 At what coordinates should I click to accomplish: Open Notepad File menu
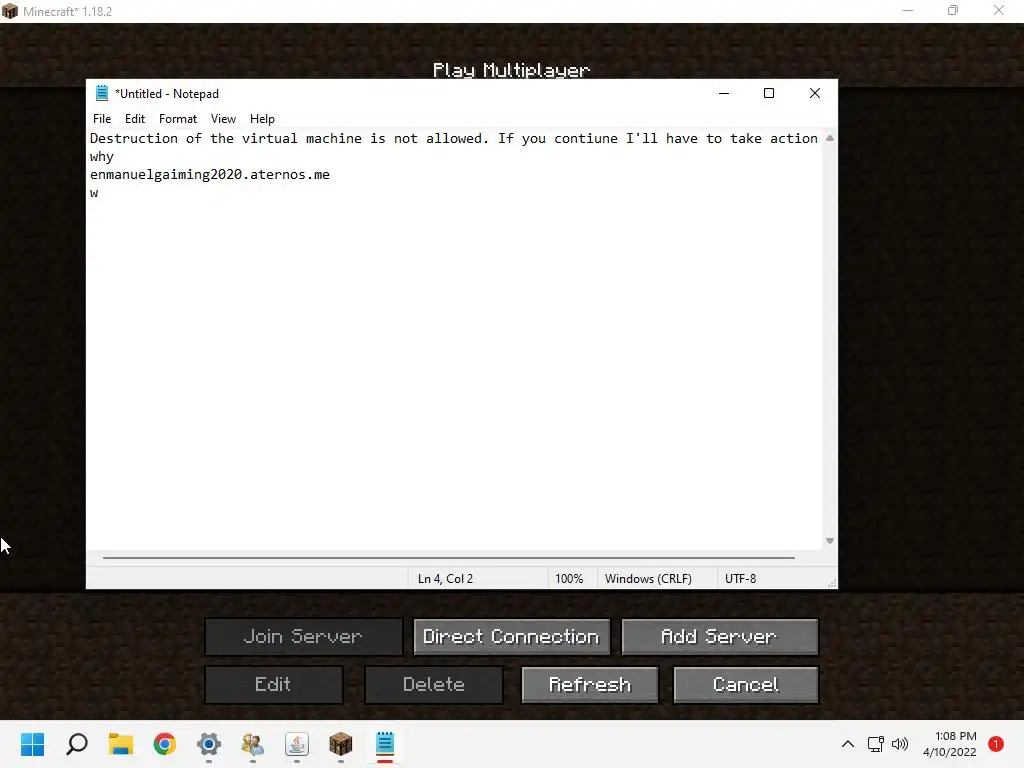(102, 119)
